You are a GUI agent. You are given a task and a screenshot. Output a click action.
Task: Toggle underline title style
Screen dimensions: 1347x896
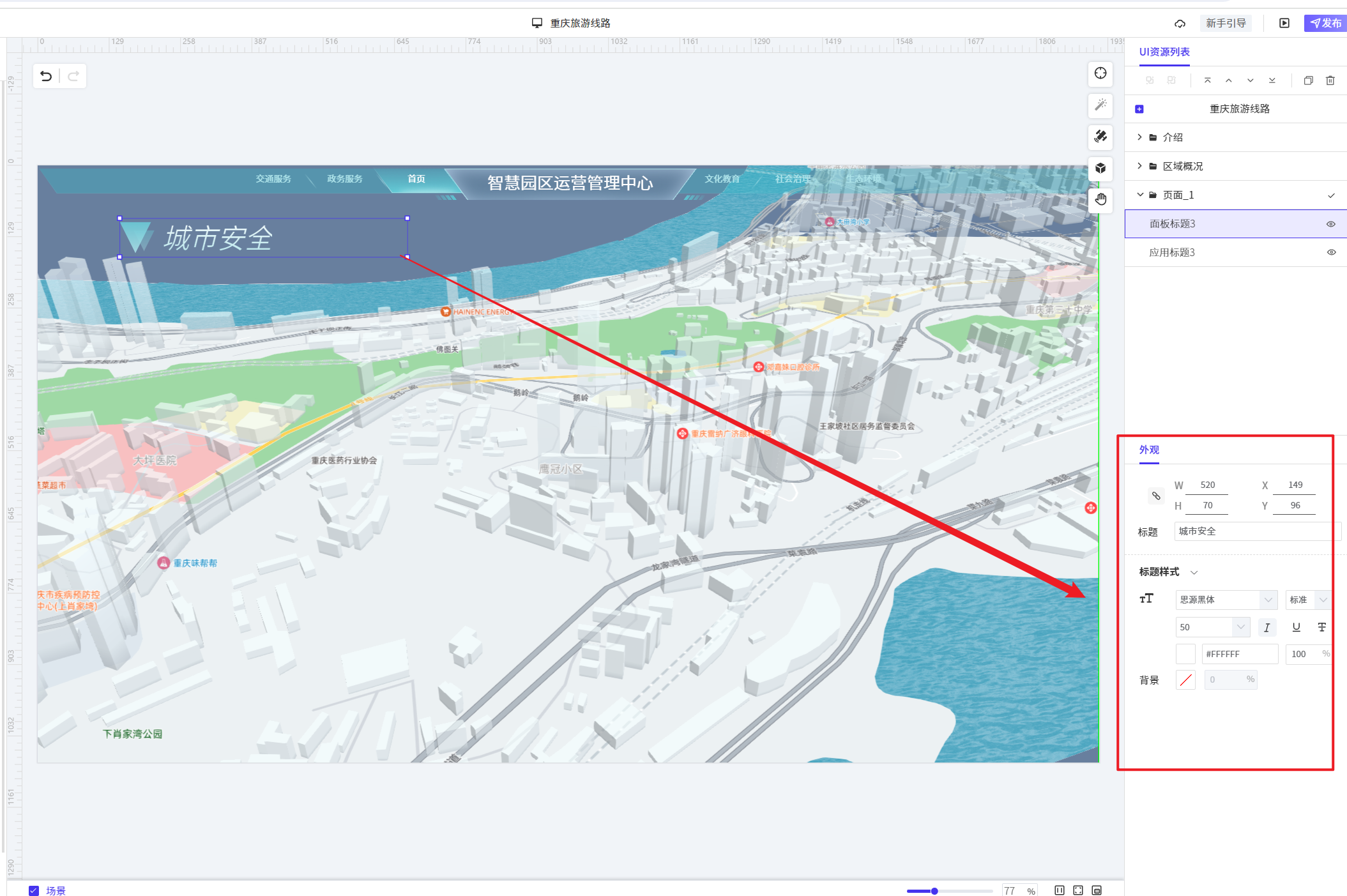[x=1296, y=627]
